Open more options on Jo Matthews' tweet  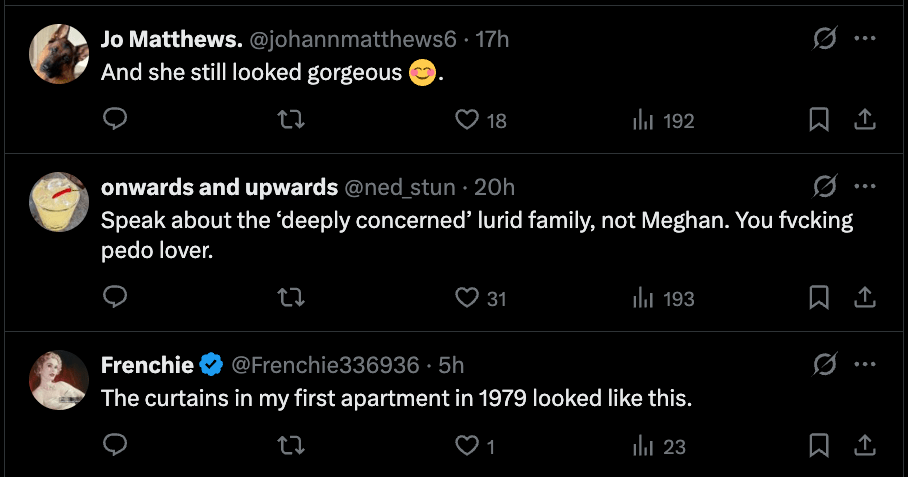(x=866, y=39)
